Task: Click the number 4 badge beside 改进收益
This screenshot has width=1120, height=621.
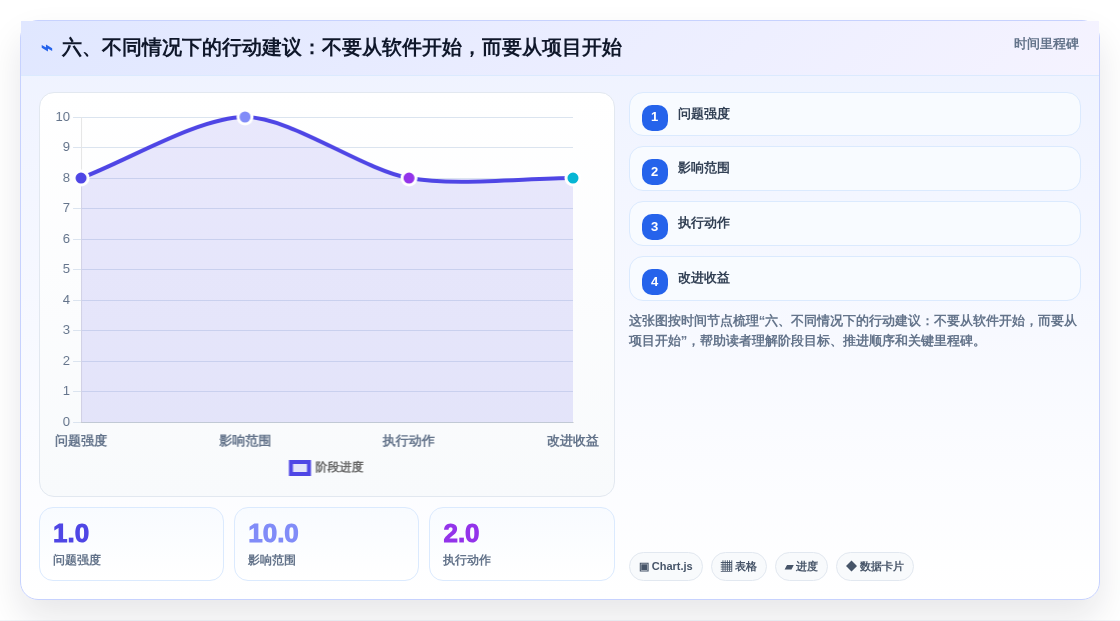Action: click(x=654, y=282)
